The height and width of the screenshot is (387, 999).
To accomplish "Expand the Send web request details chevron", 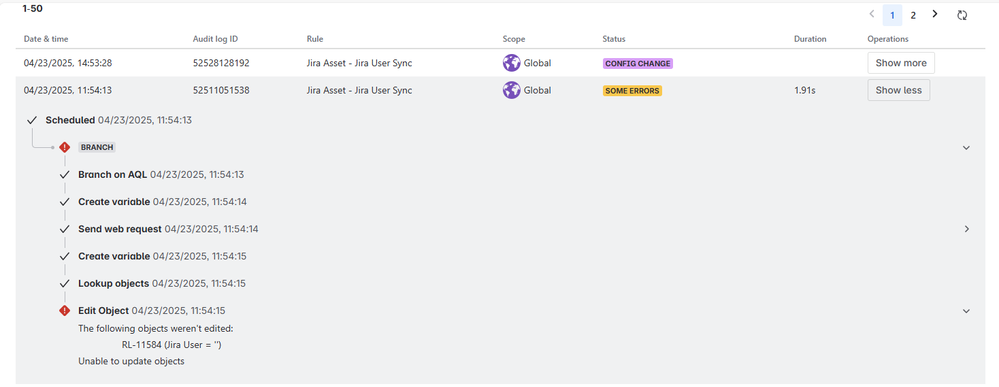I will coord(967,229).
